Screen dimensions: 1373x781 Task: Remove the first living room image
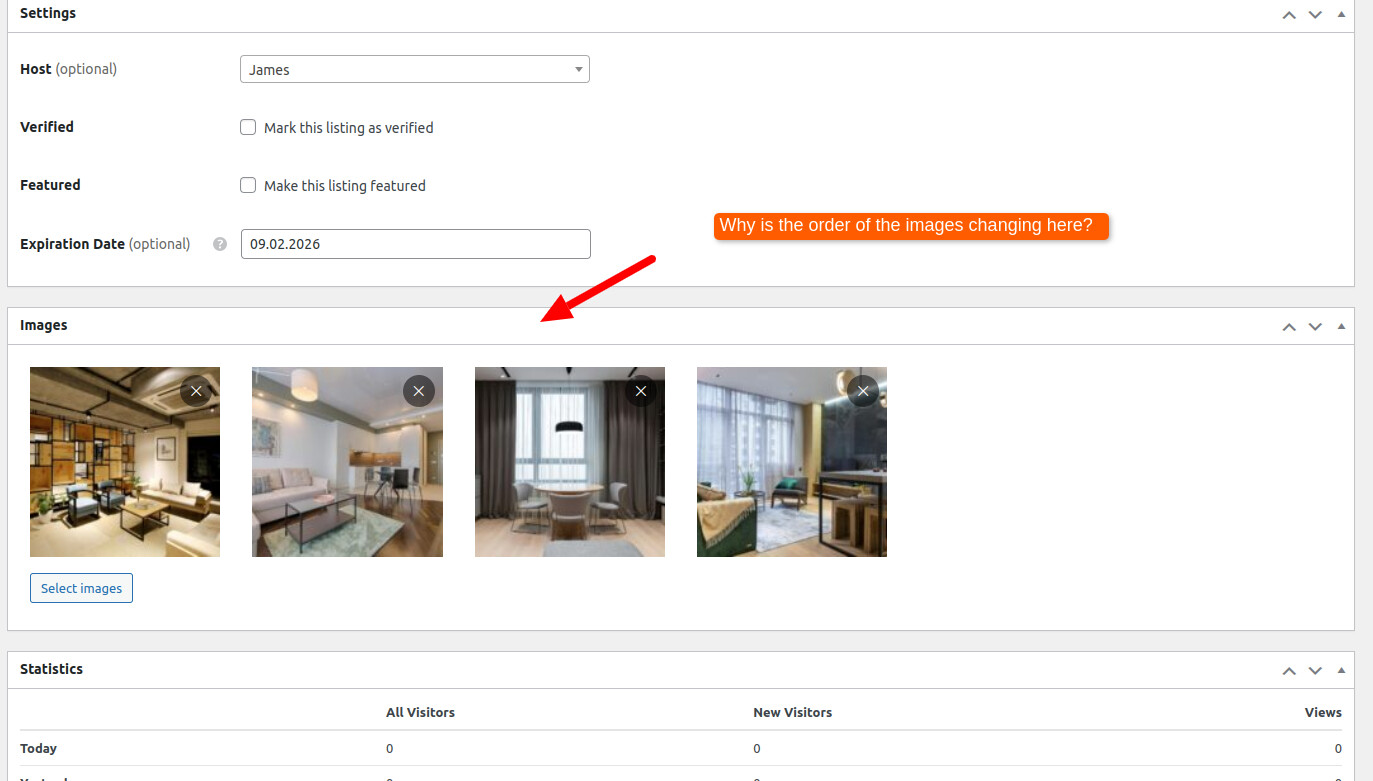(x=196, y=391)
